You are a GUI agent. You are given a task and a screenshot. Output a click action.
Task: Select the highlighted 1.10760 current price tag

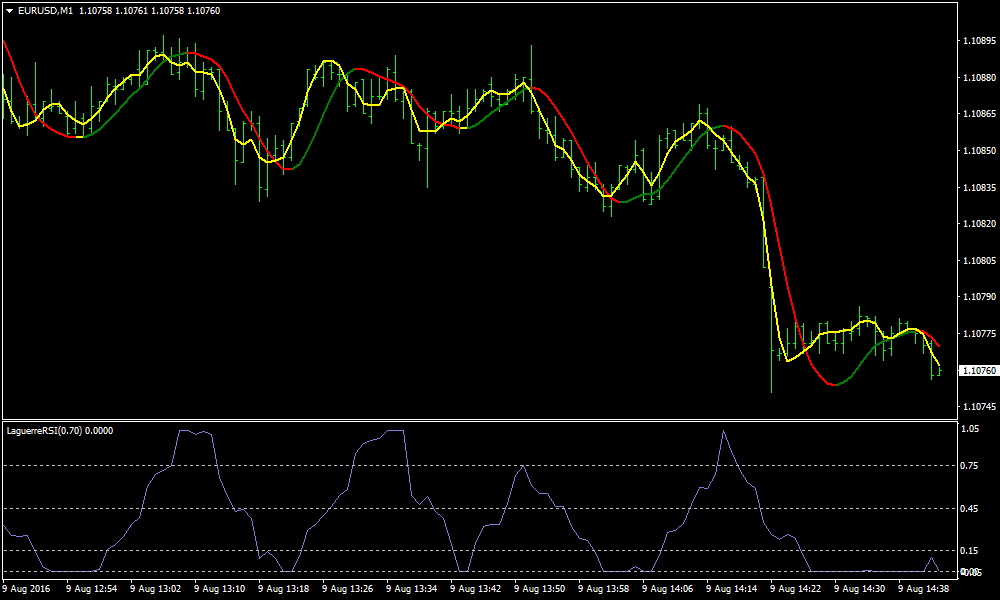point(978,371)
